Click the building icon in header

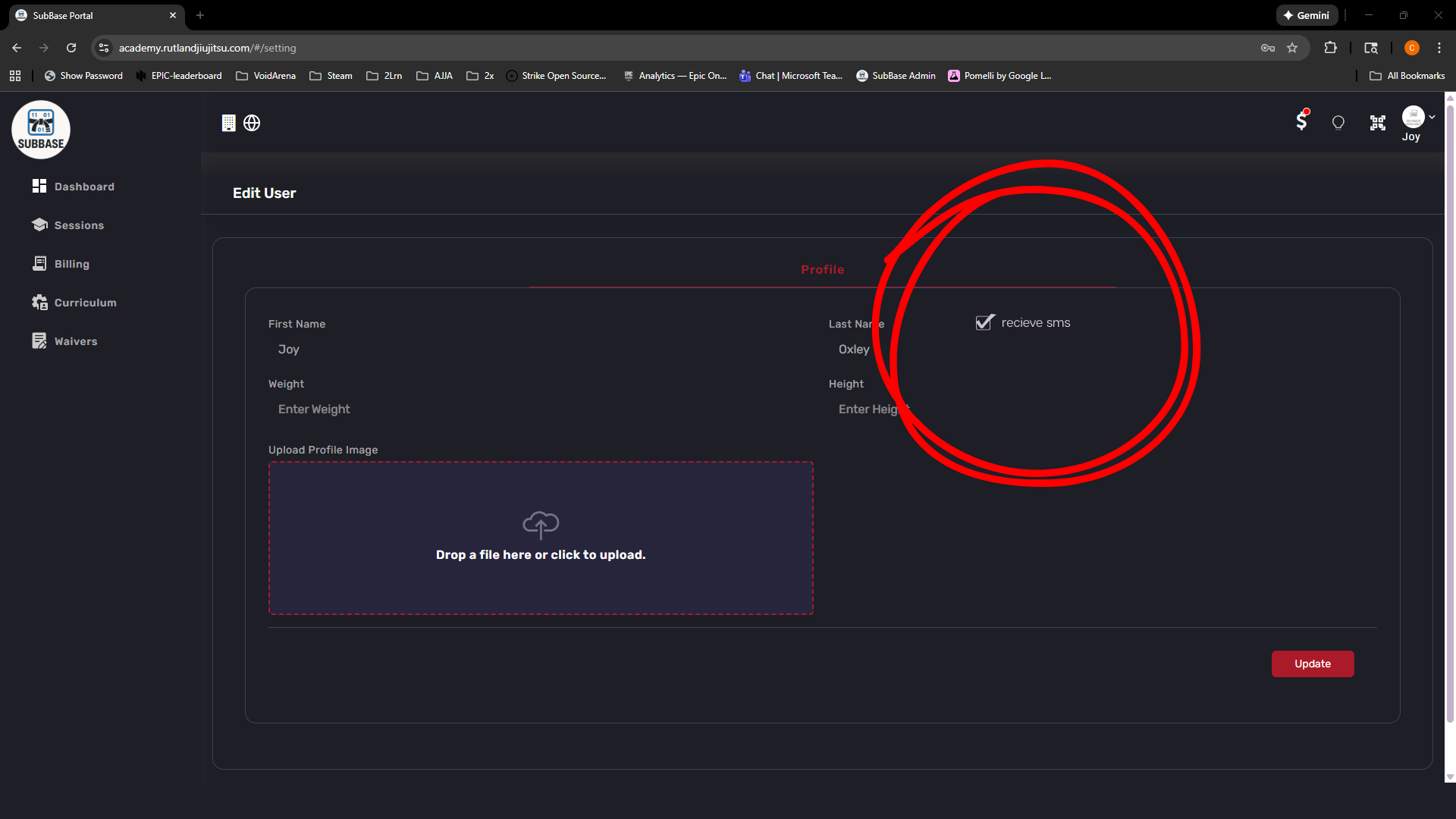coord(228,123)
